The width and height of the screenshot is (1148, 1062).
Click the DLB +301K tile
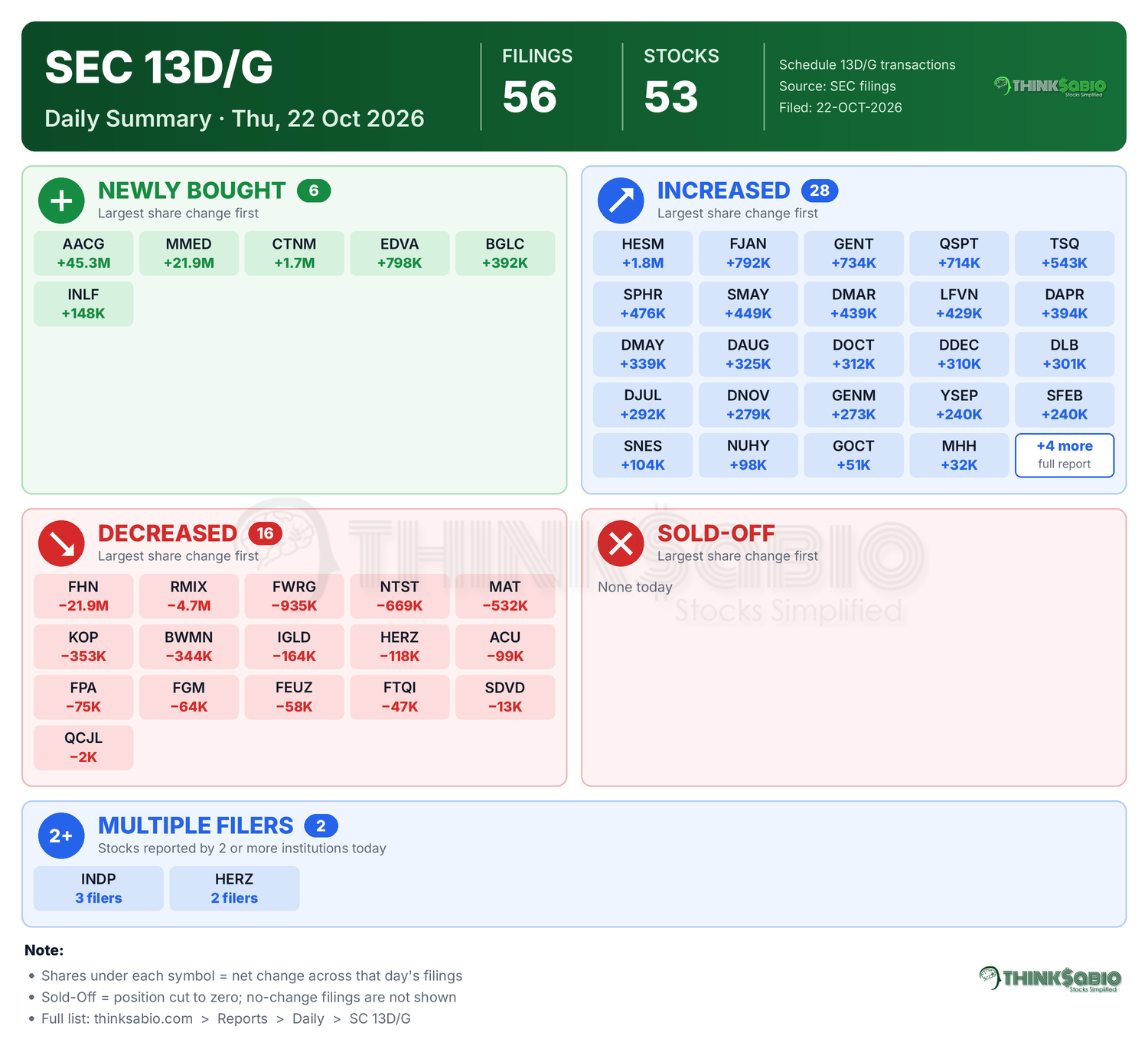click(x=1065, y=354)
